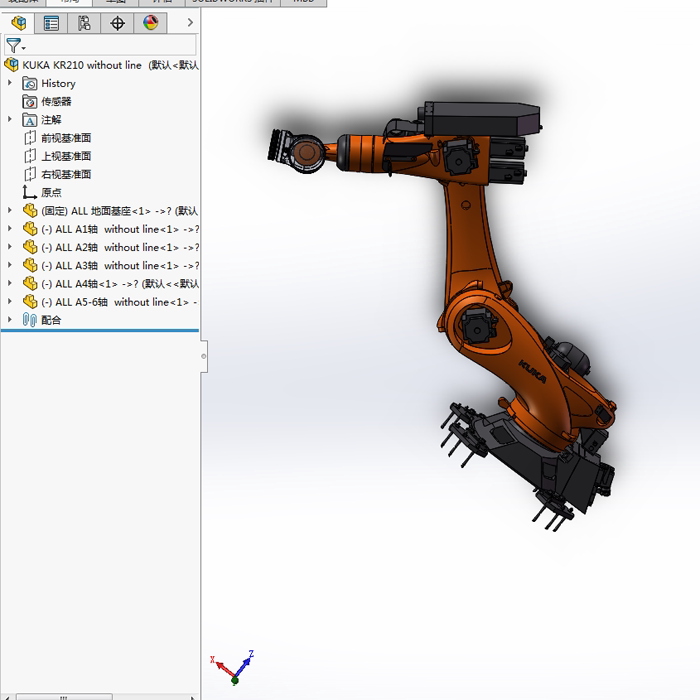Click the ALL A2轴 sub-assembly icon
This screenshot has width=700, height=700.
(x=30, y=247)
